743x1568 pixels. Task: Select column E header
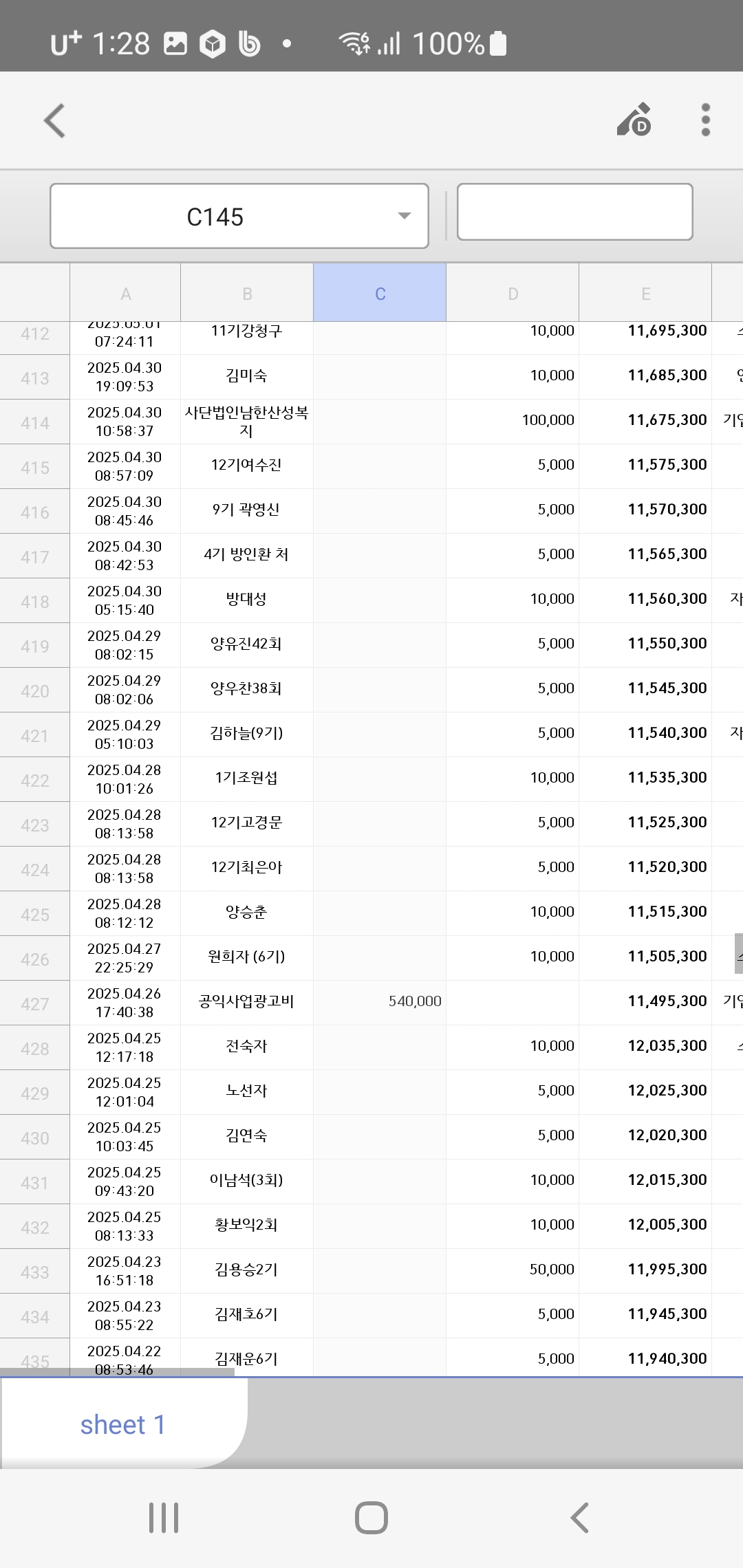[645, 294]
